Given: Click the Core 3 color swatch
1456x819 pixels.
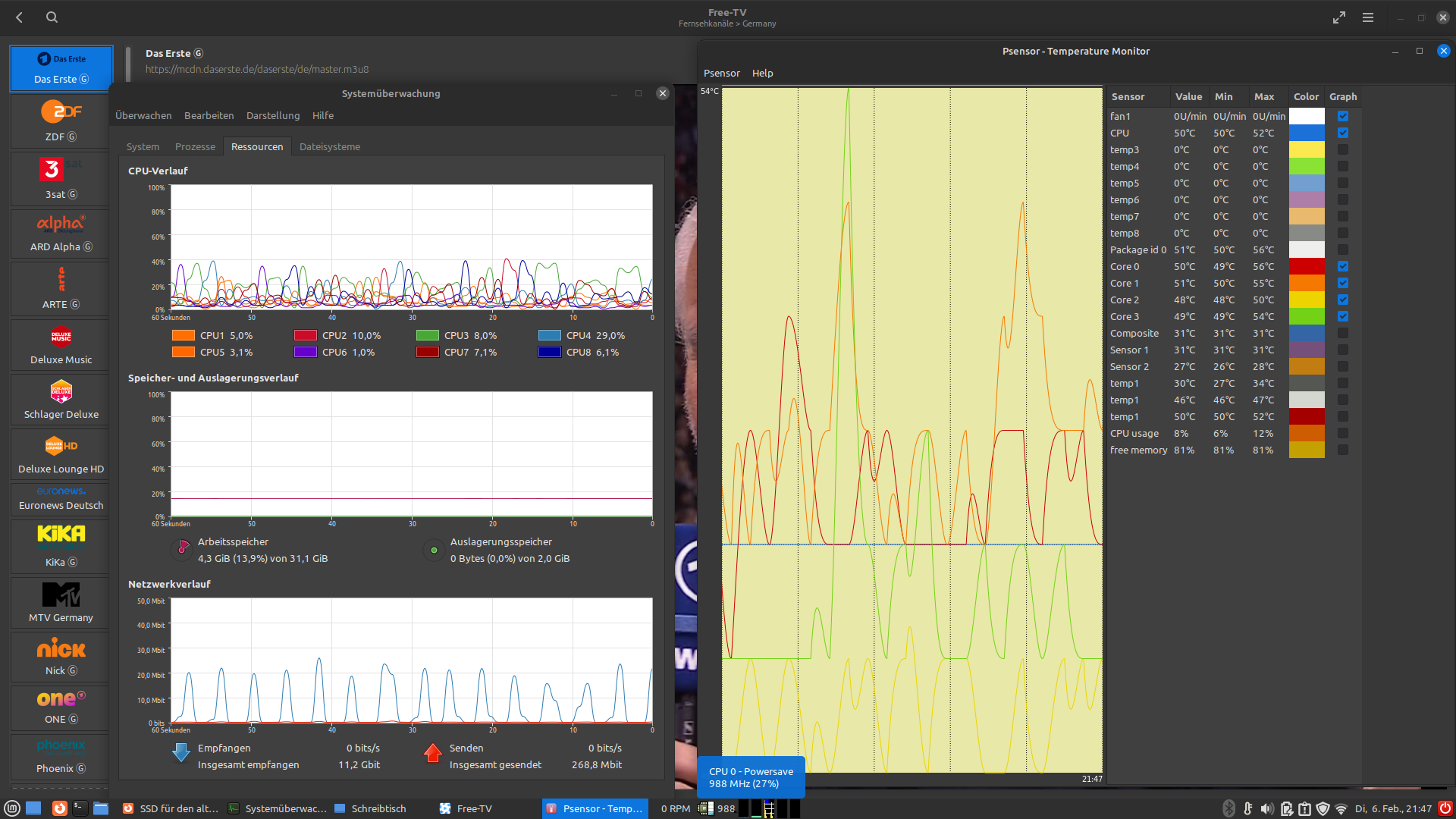Looking at the screenshot, I should pos(1307,316).
